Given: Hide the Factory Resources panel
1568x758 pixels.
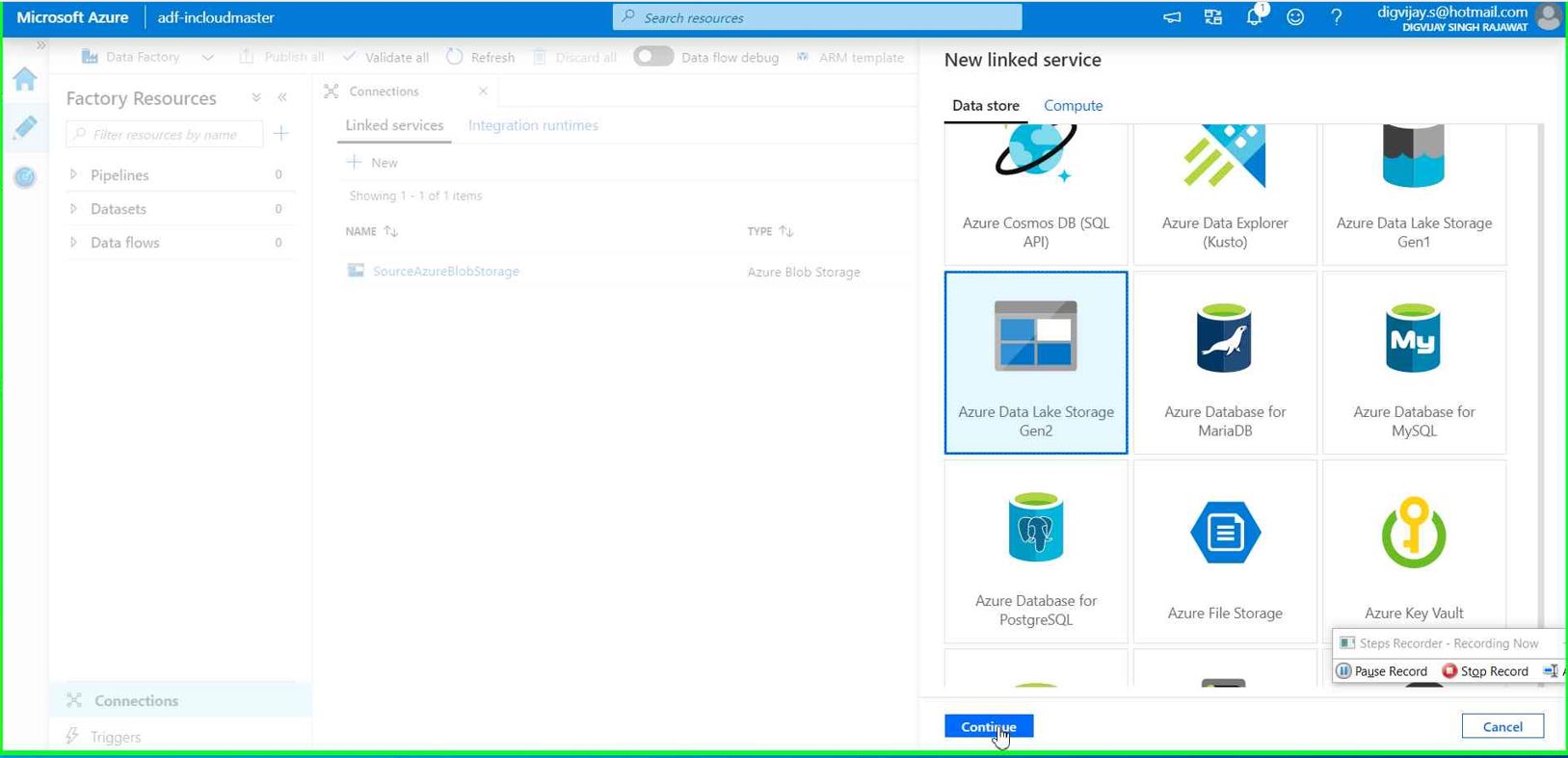Looking at the screenshot, I should (x=282, y=97).
